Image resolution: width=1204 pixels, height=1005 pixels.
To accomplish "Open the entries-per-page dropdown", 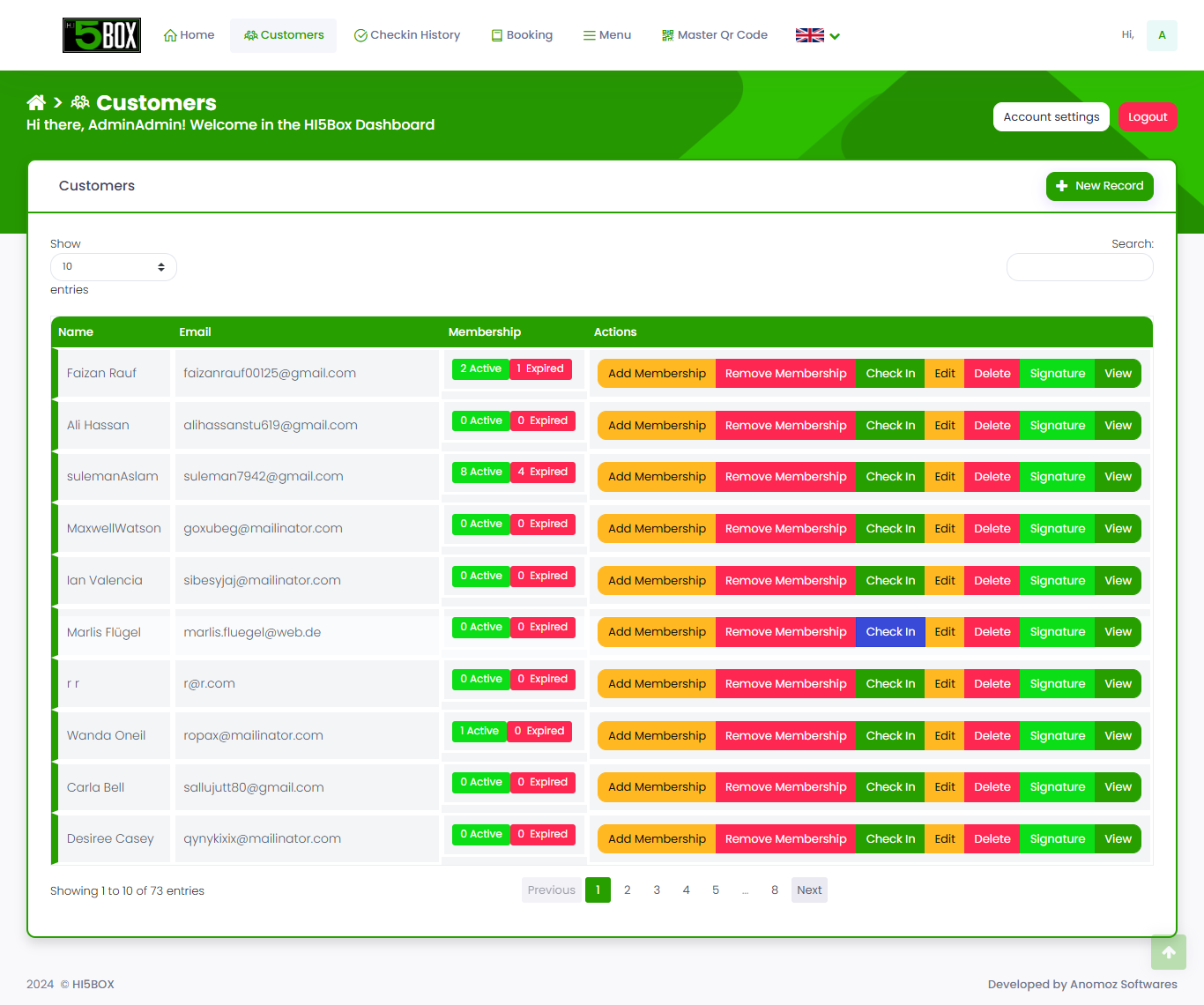I will point(113,267).
